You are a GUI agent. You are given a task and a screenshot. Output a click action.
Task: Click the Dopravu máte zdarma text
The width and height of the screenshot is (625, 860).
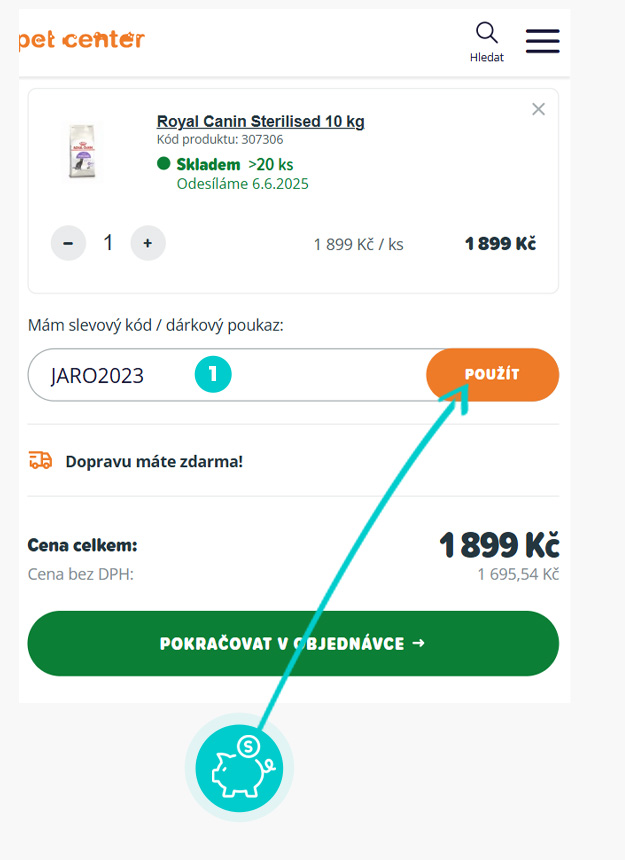[x=154, y=462]
